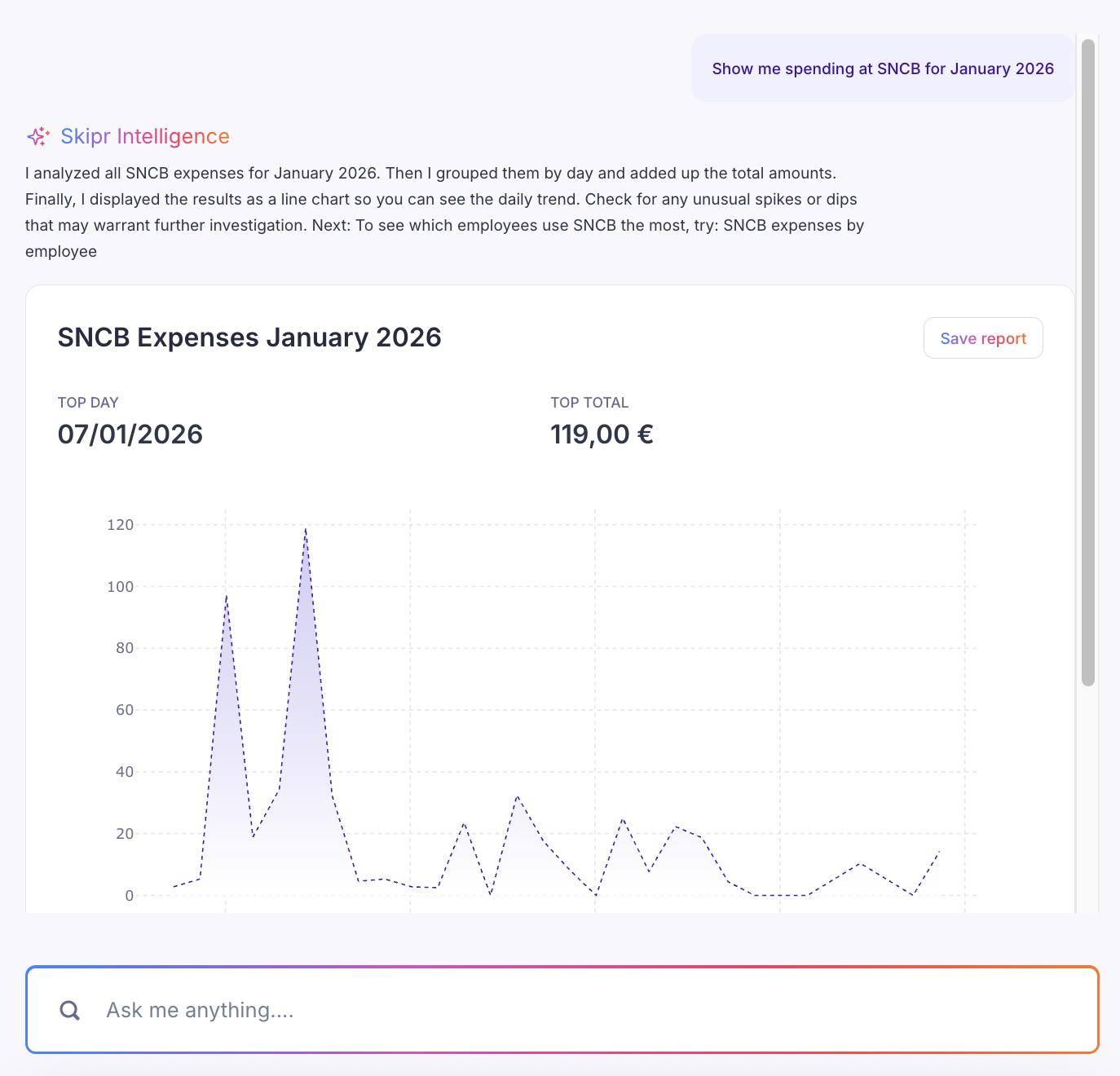Click the top total value 119,00 €
Screen dimensions: 1120x1076
[602, 434]
